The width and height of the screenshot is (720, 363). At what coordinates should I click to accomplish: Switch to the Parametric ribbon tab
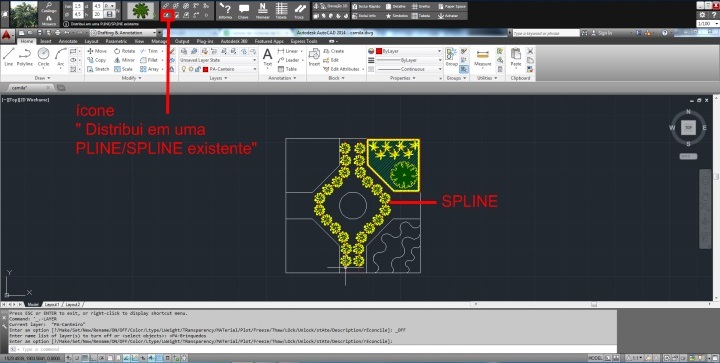tap(116, 41)
